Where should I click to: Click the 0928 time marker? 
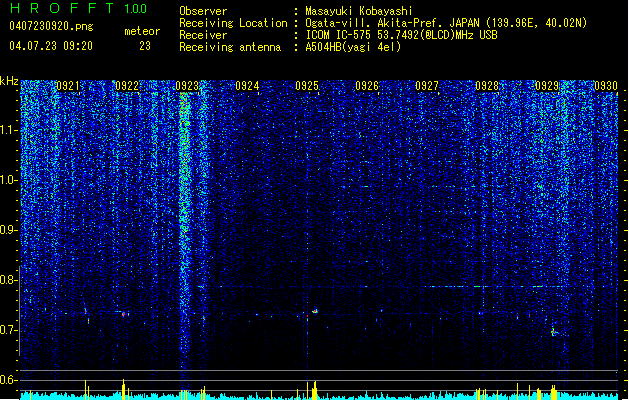487,86
